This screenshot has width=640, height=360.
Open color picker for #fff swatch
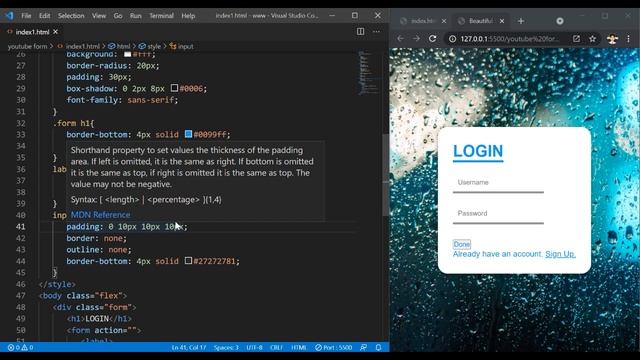[127, 54]
